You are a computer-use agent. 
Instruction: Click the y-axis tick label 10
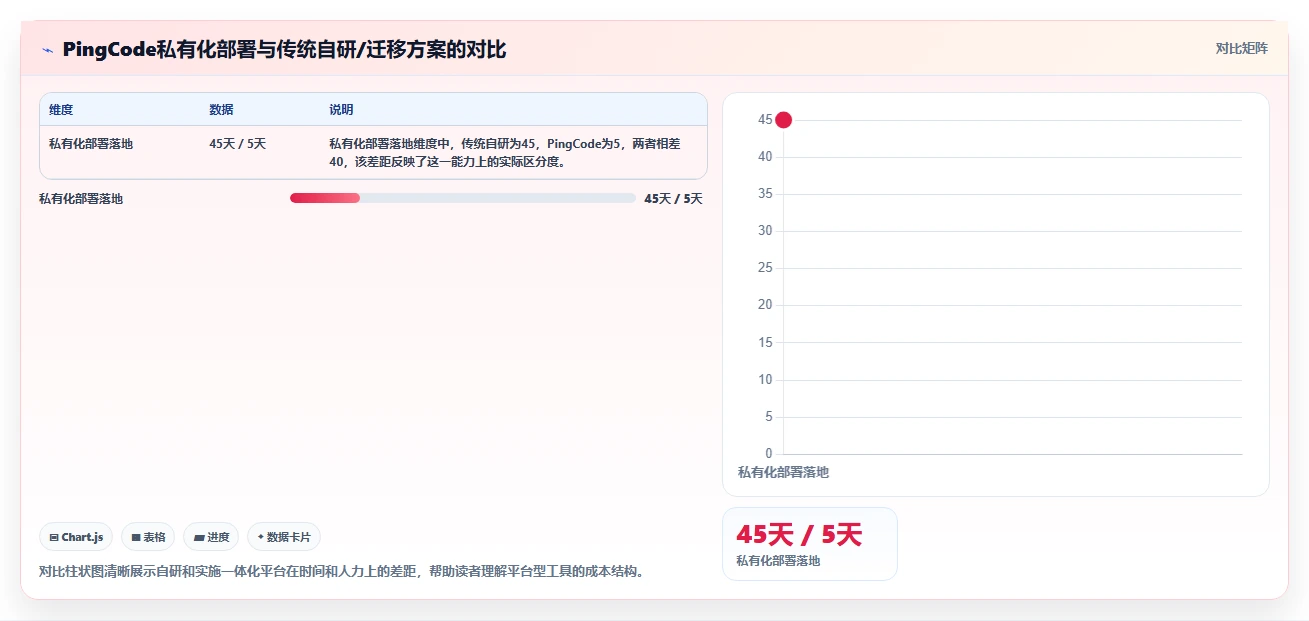pyautogui.click(x=765, y=380)
